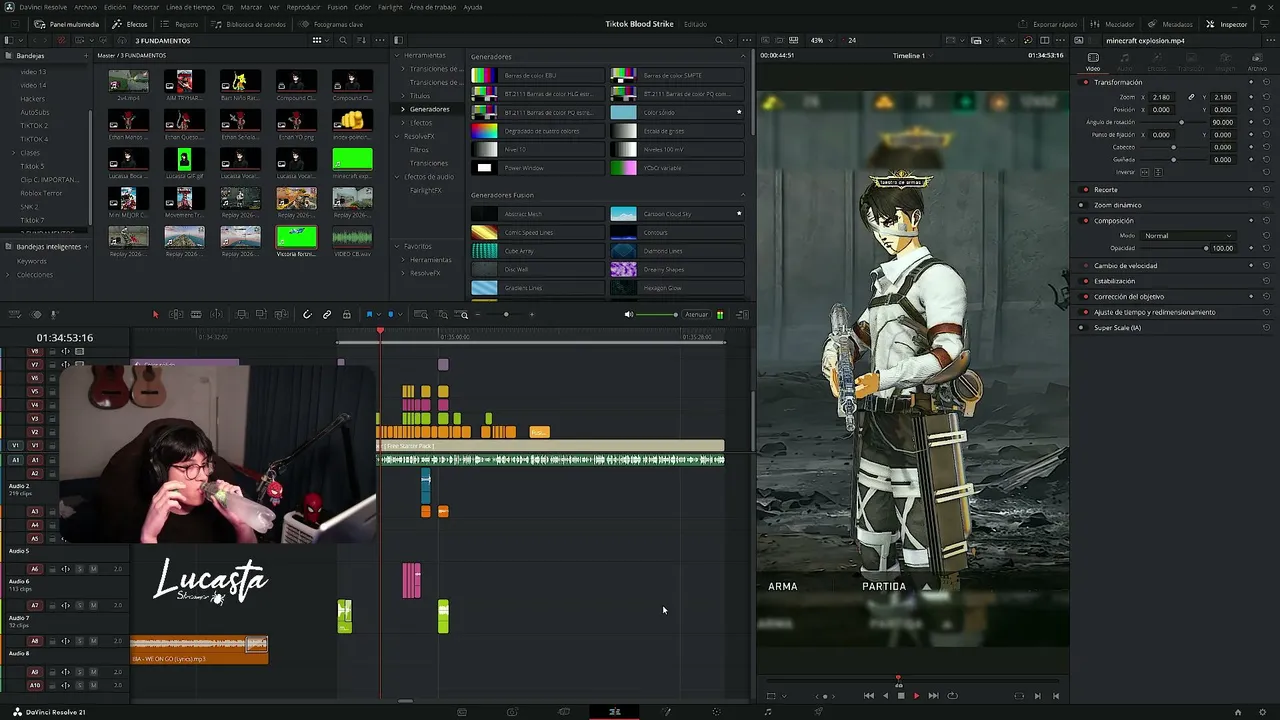The image size is (1280, 720).
Task: Toggle linked selection chain icon
Action: [327, 315]
